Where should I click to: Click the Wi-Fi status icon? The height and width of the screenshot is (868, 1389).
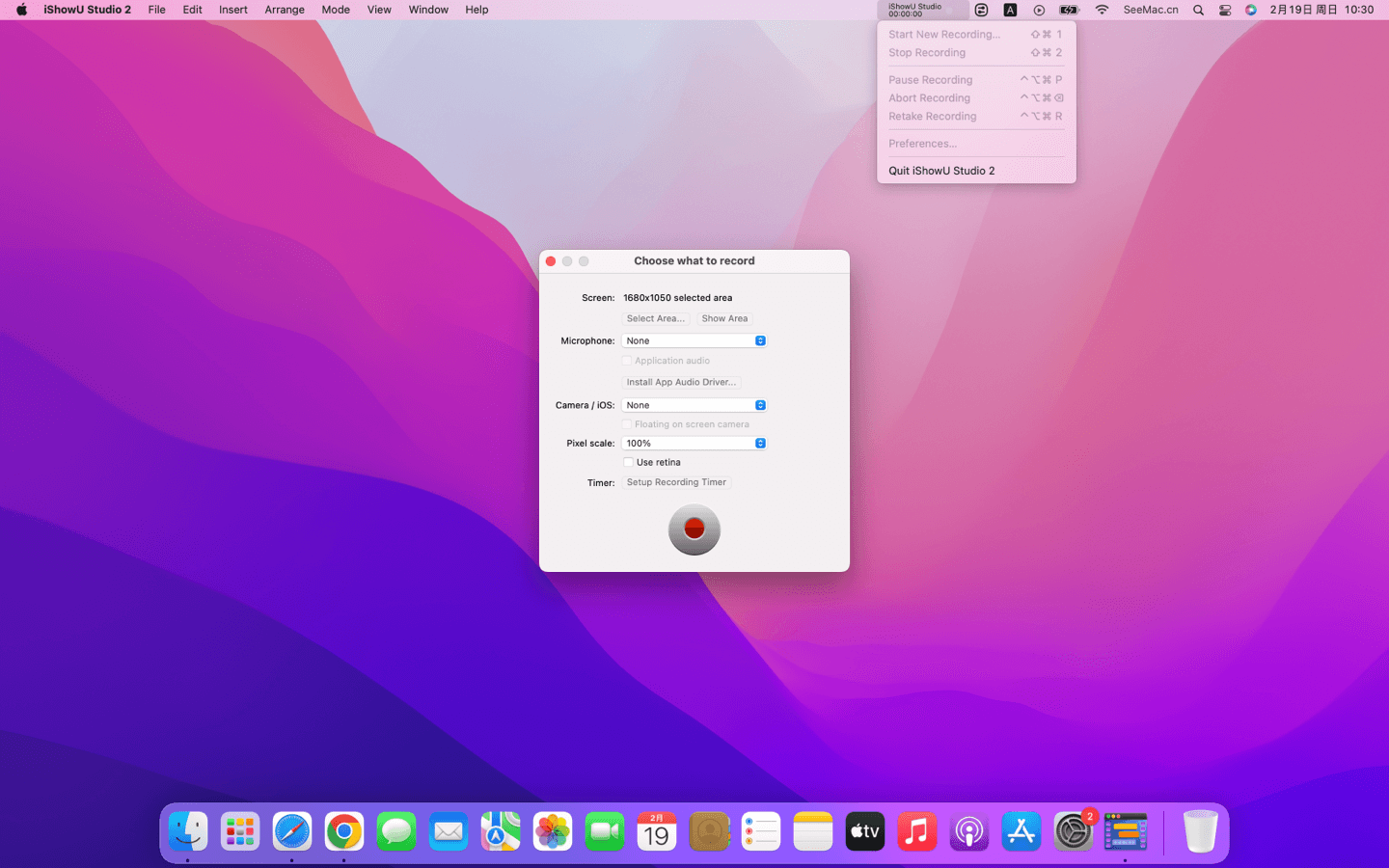1102,10
